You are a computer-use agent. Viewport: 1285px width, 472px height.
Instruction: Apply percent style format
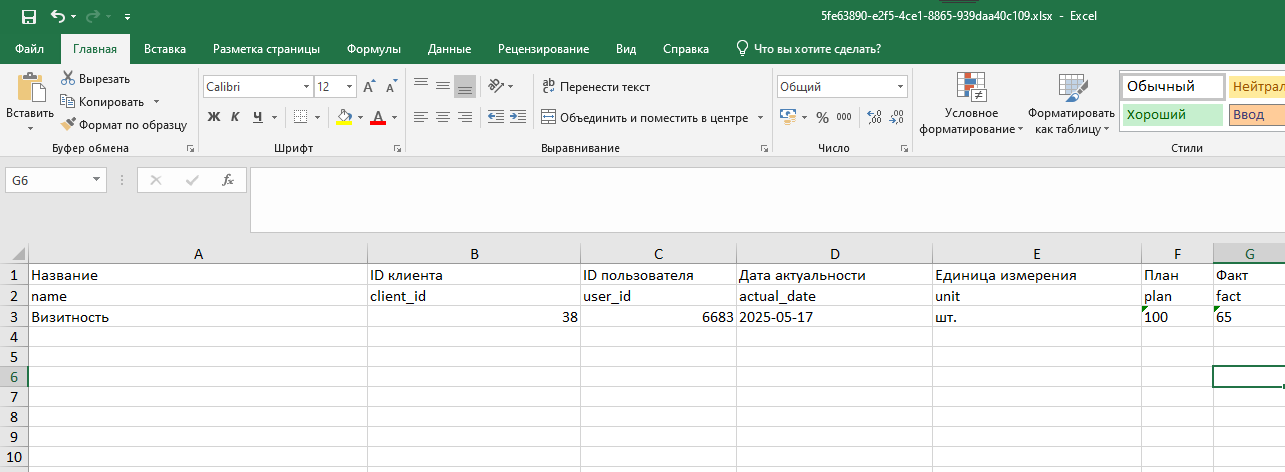click(822, 117)
